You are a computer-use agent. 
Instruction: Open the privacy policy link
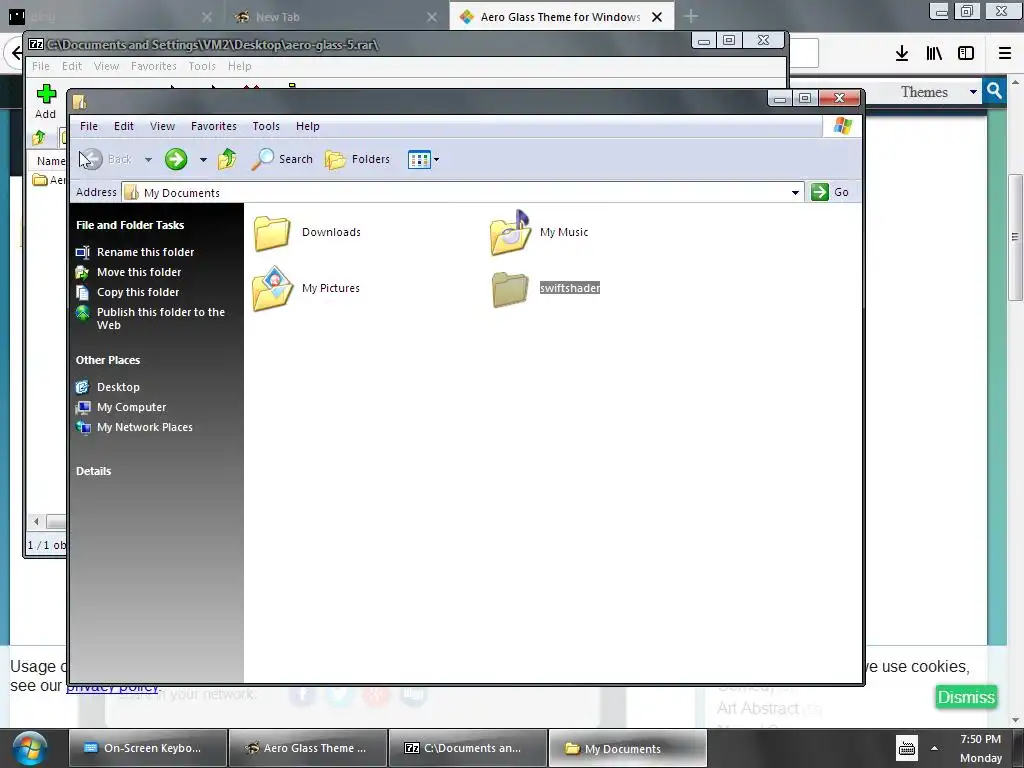tap(113, 687)
